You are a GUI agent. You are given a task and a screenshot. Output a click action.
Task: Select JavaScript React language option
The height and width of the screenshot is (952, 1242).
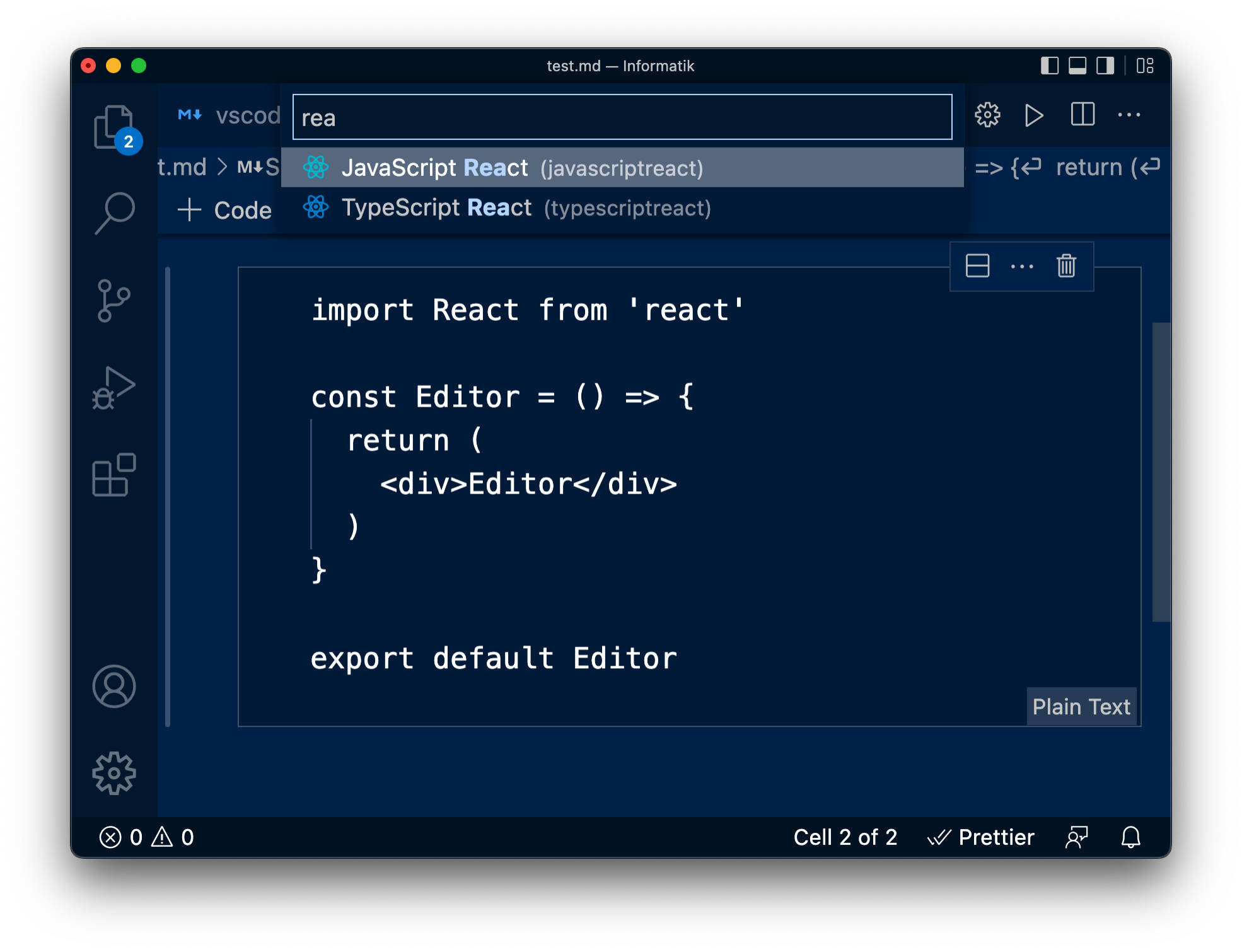pyautogui.click(x=622, y=168)
